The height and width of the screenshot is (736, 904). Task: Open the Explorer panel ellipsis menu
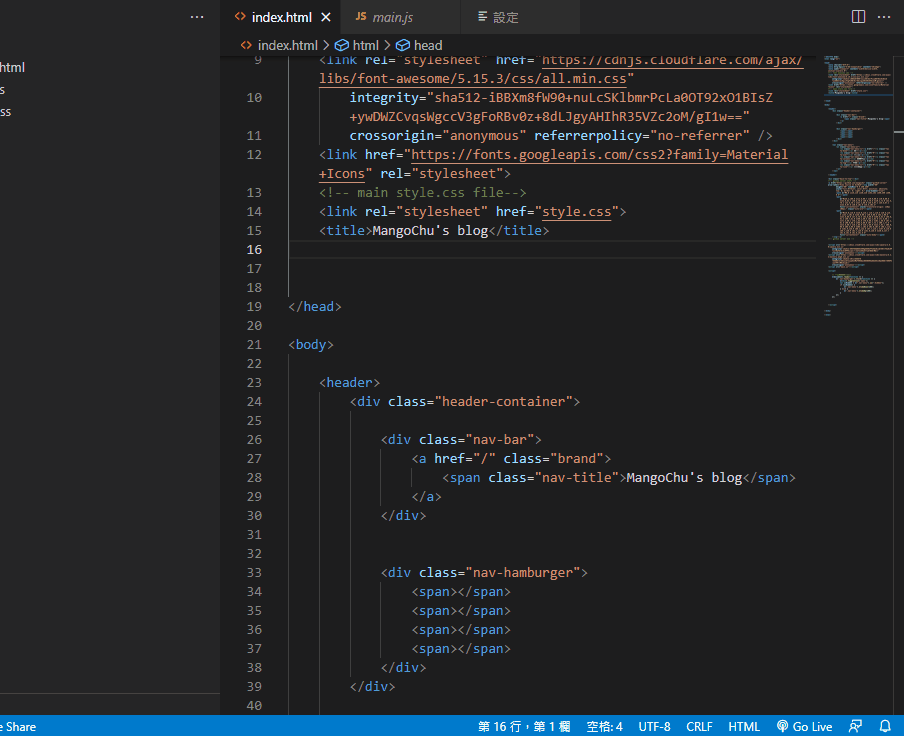tap(197, 17)
